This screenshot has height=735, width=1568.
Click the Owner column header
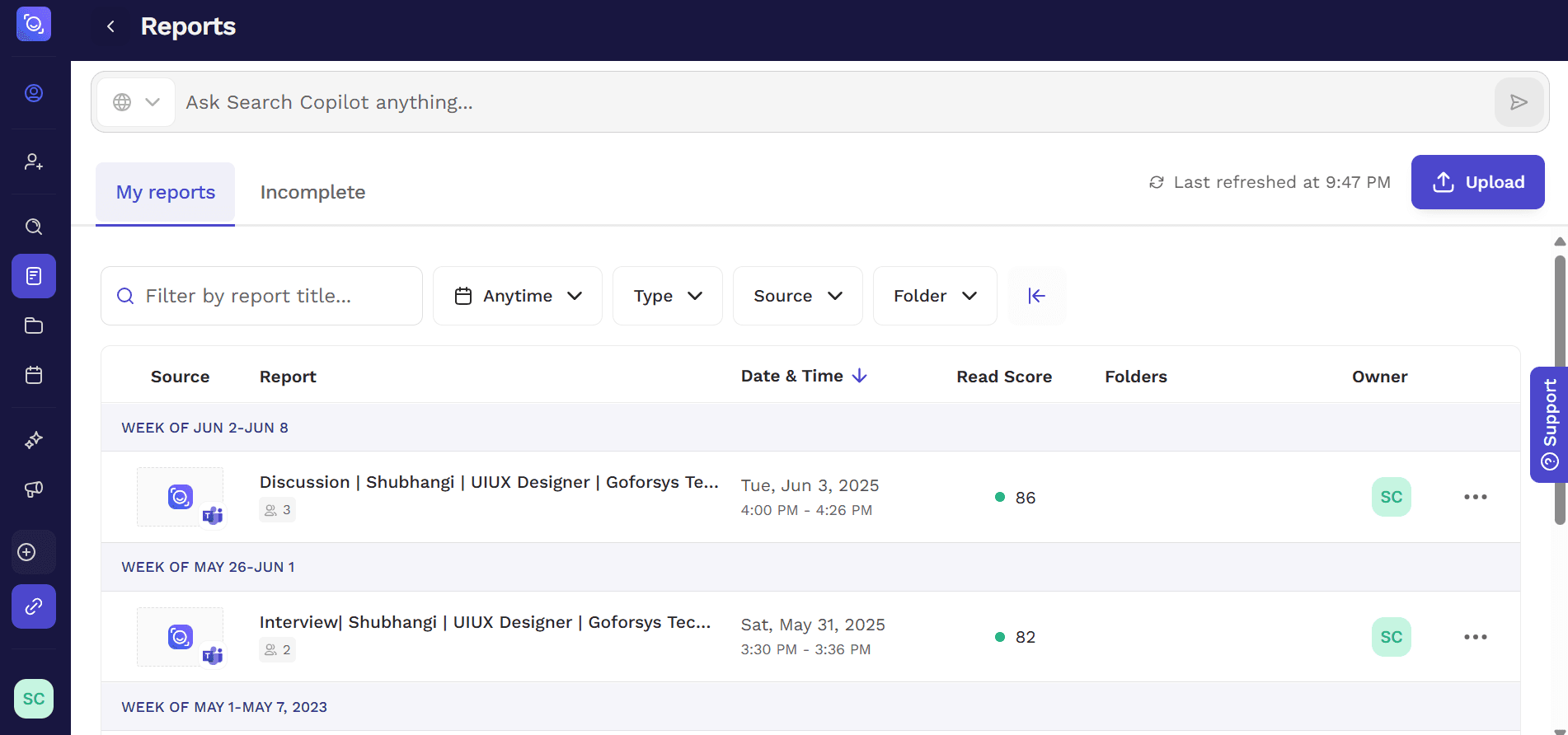tap(1380, 377)
